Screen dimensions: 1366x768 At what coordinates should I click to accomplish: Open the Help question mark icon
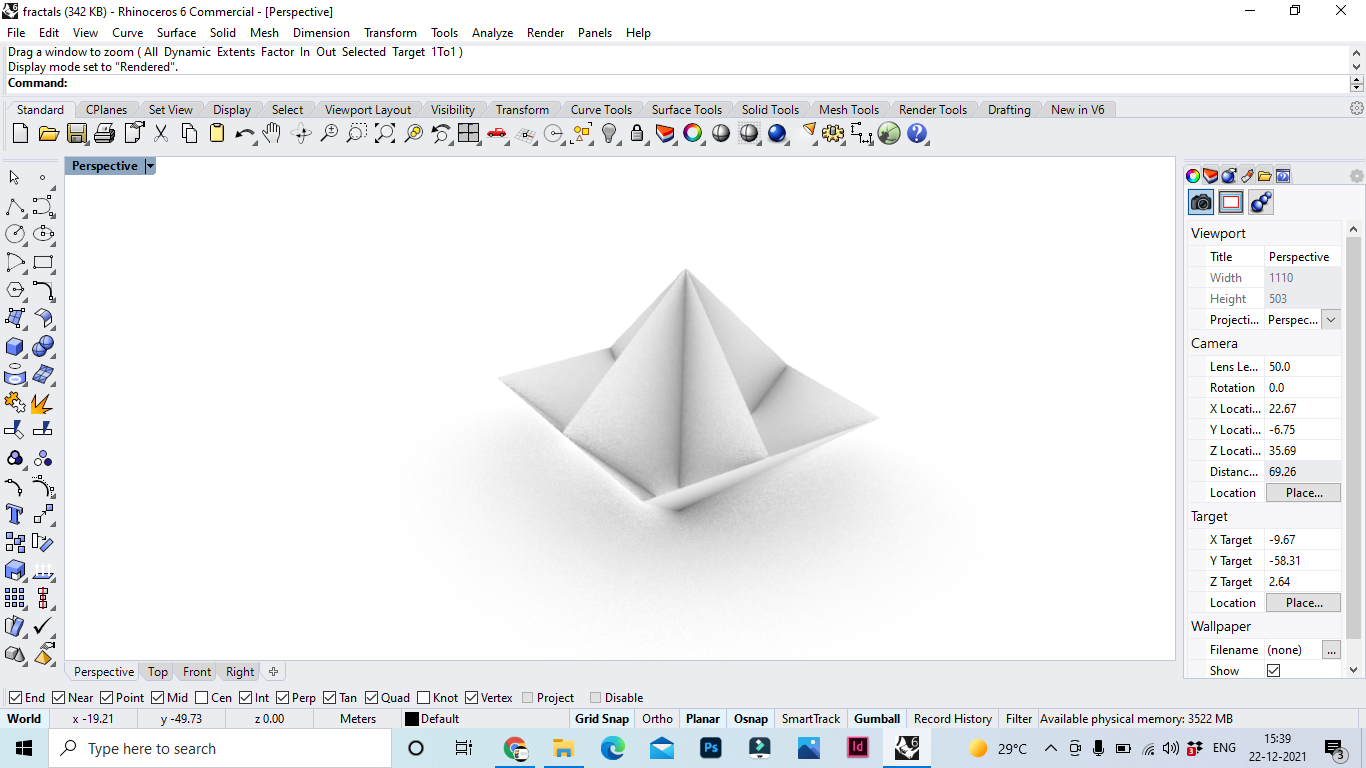(x=917, y=133)
